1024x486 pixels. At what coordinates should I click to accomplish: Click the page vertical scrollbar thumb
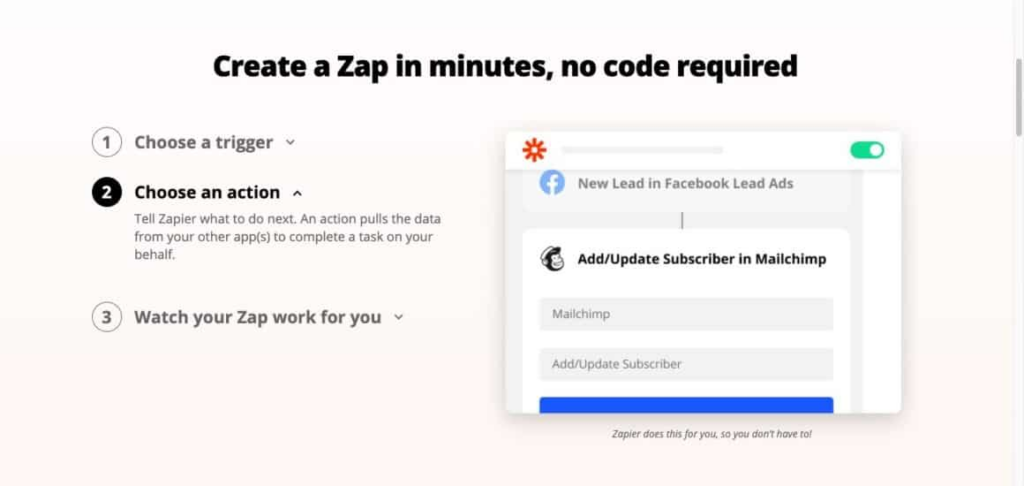[x=1018, y=97]
